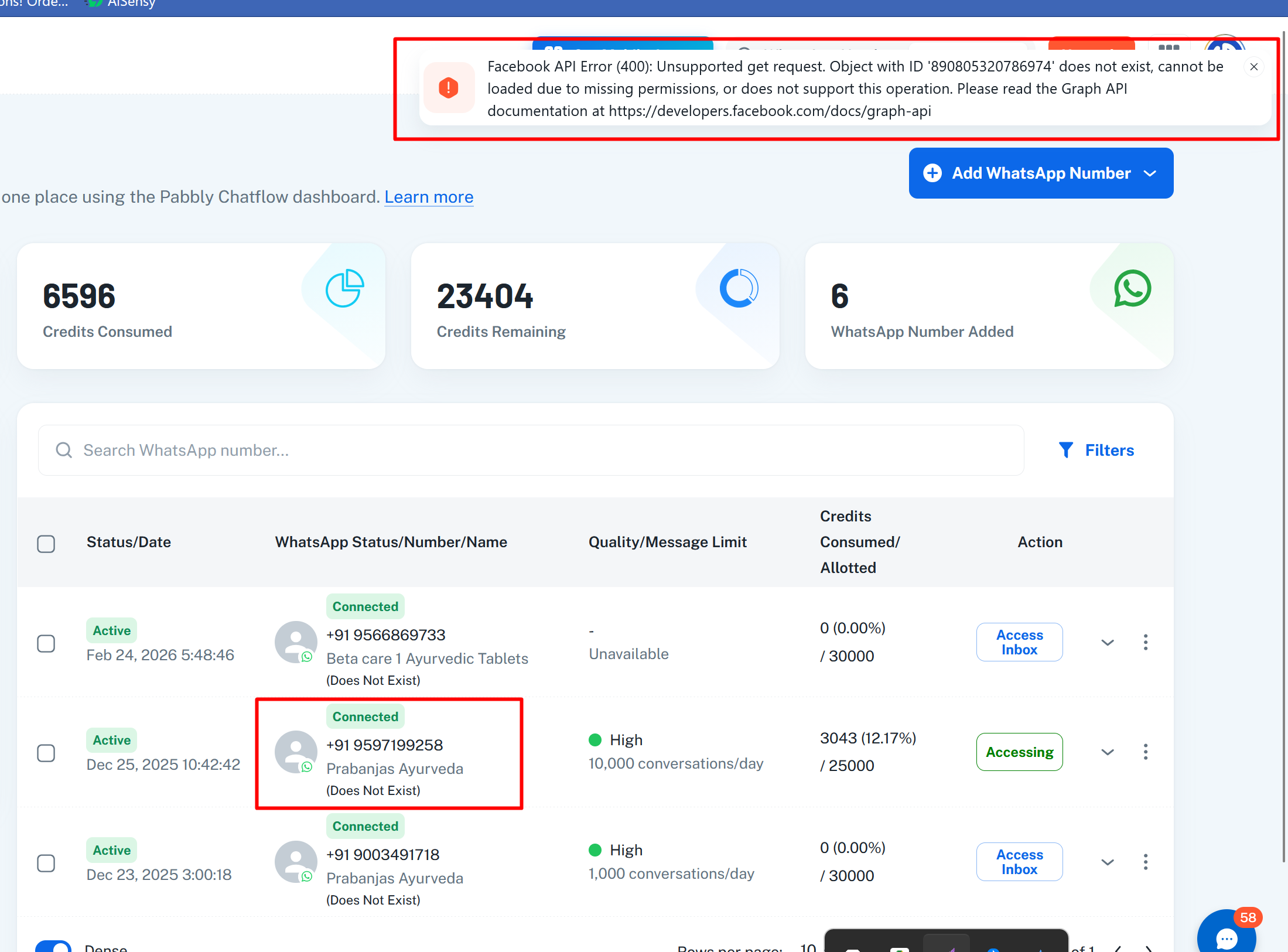Click the 3043 (12.17%) credits value

click(868, 738)
